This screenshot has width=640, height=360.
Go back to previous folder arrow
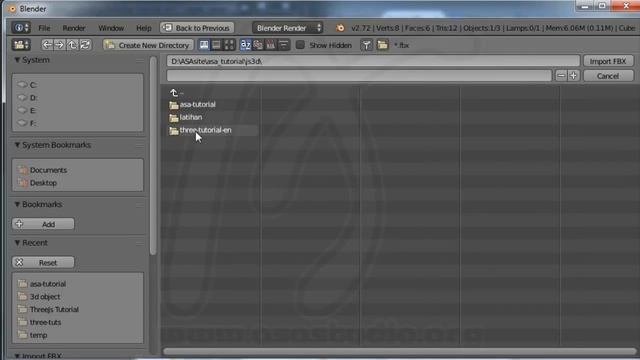pyautogui.click(x=47, y=45)
